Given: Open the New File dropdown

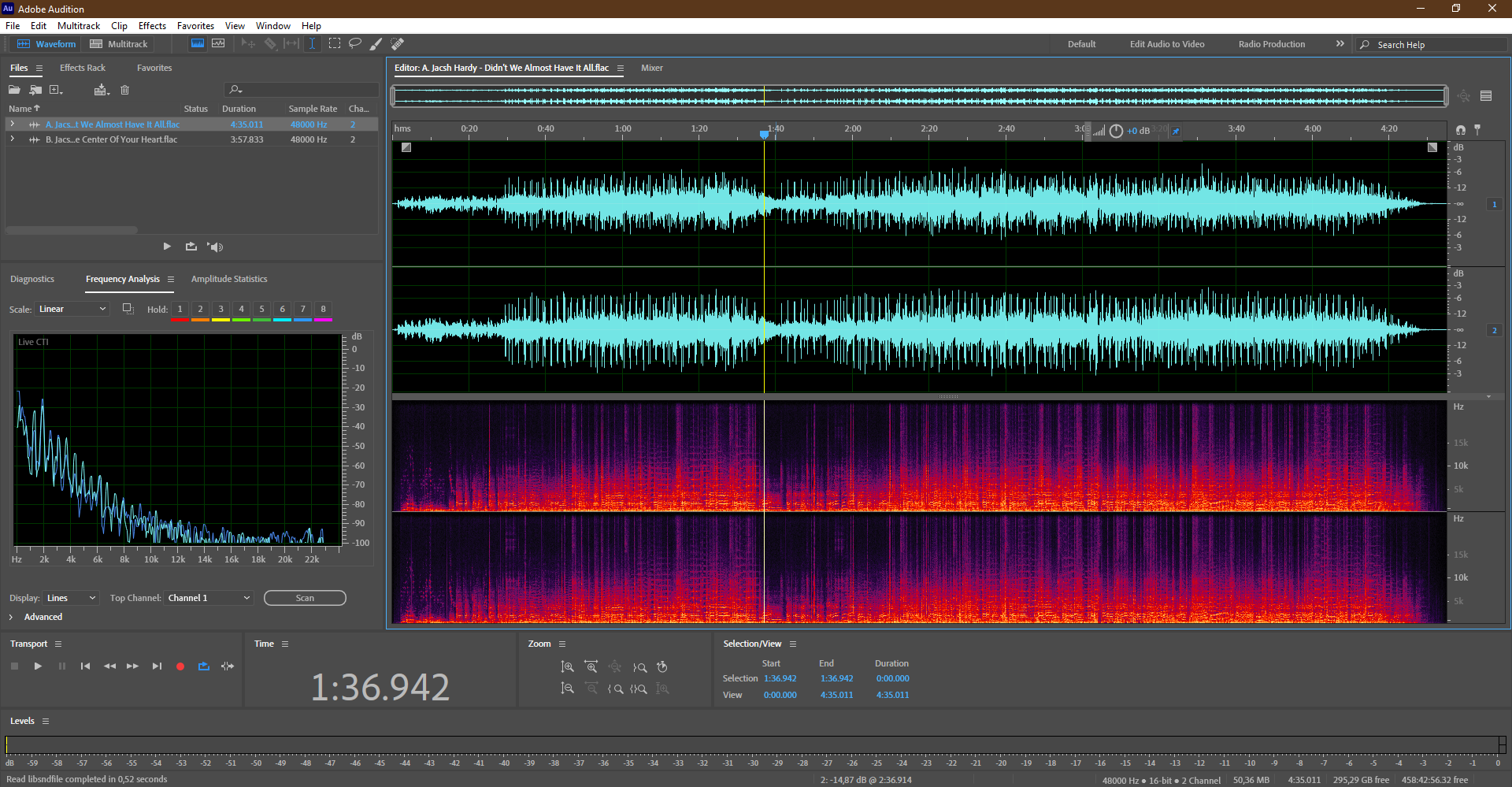Looking at the screenshot, I should click(x=56, y=90).
